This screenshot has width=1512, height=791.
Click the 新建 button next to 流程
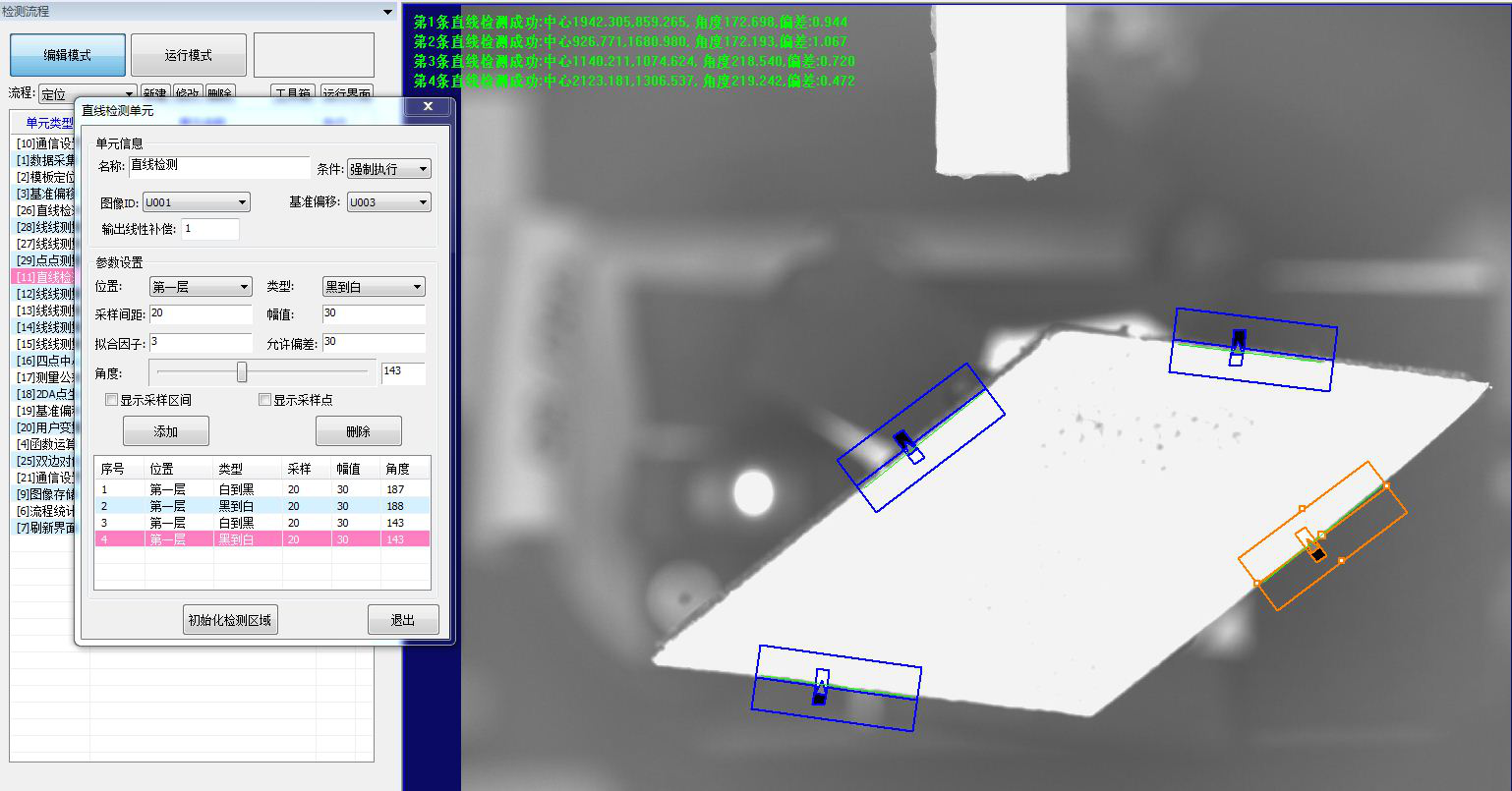click(154, 94)
